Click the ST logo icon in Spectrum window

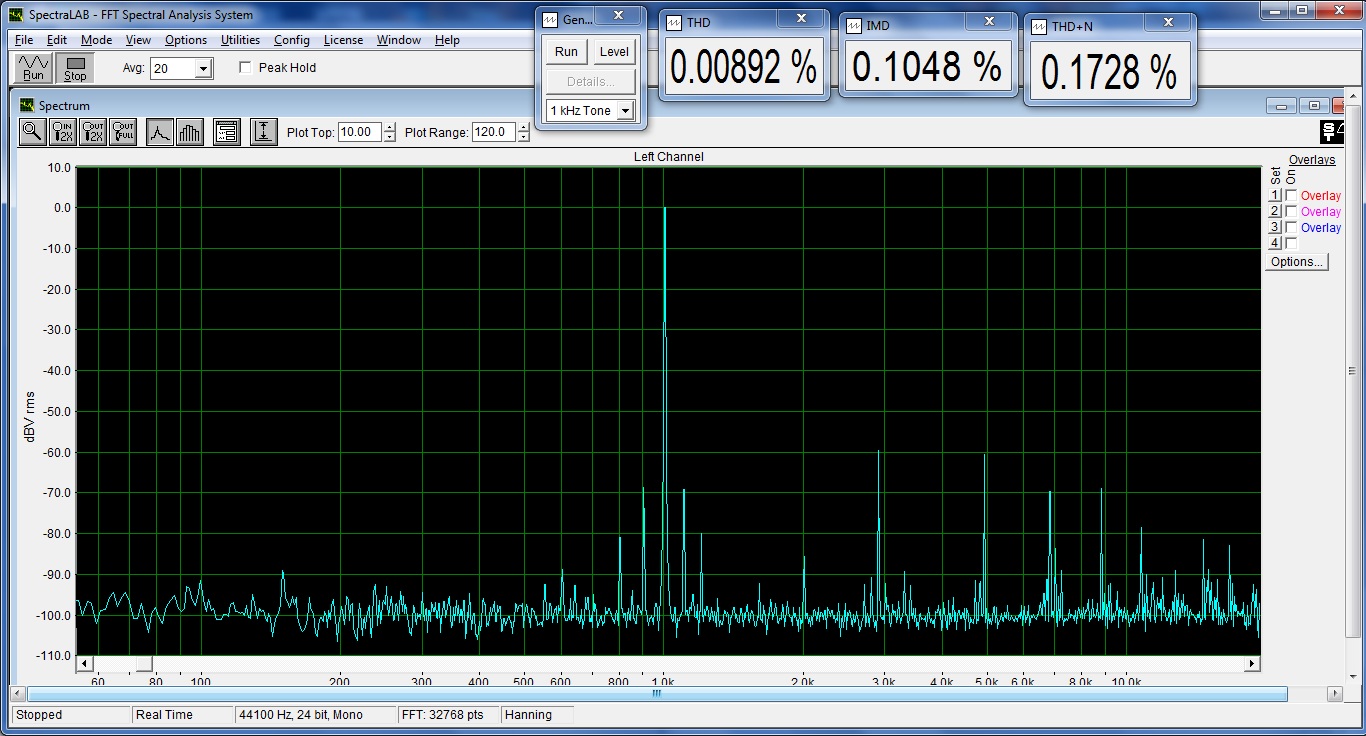pos(1333,132)
